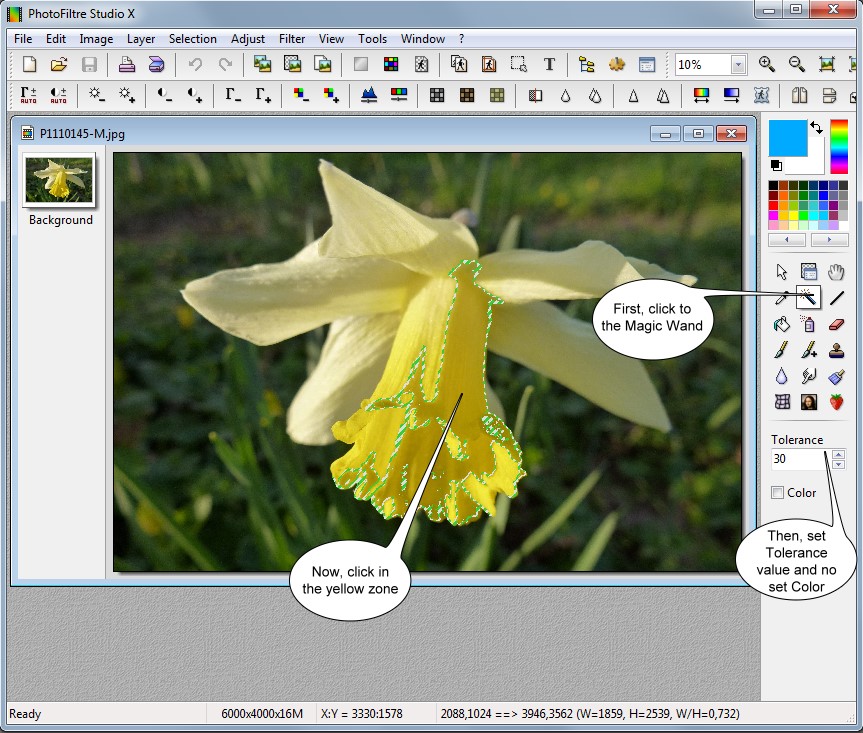
Task: Reset colors to default black and white
Action: [x=776, y=165]
